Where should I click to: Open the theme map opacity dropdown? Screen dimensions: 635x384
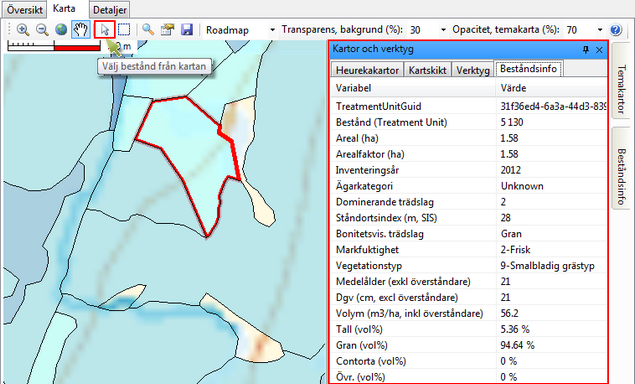pos(600,30)
